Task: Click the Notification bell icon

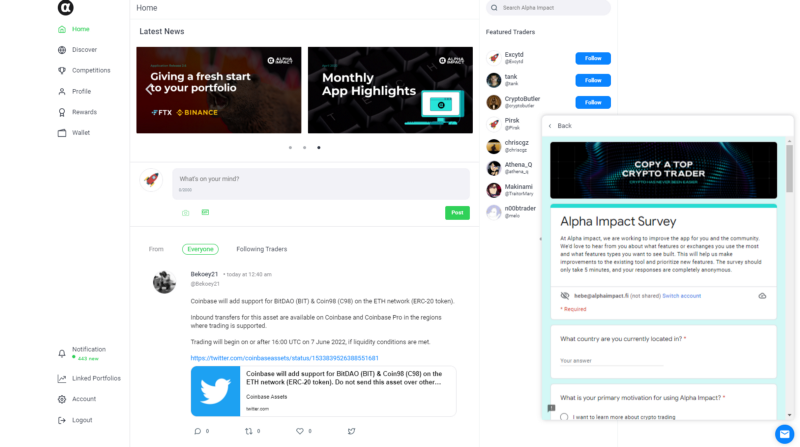Action: tap(62, 353)
